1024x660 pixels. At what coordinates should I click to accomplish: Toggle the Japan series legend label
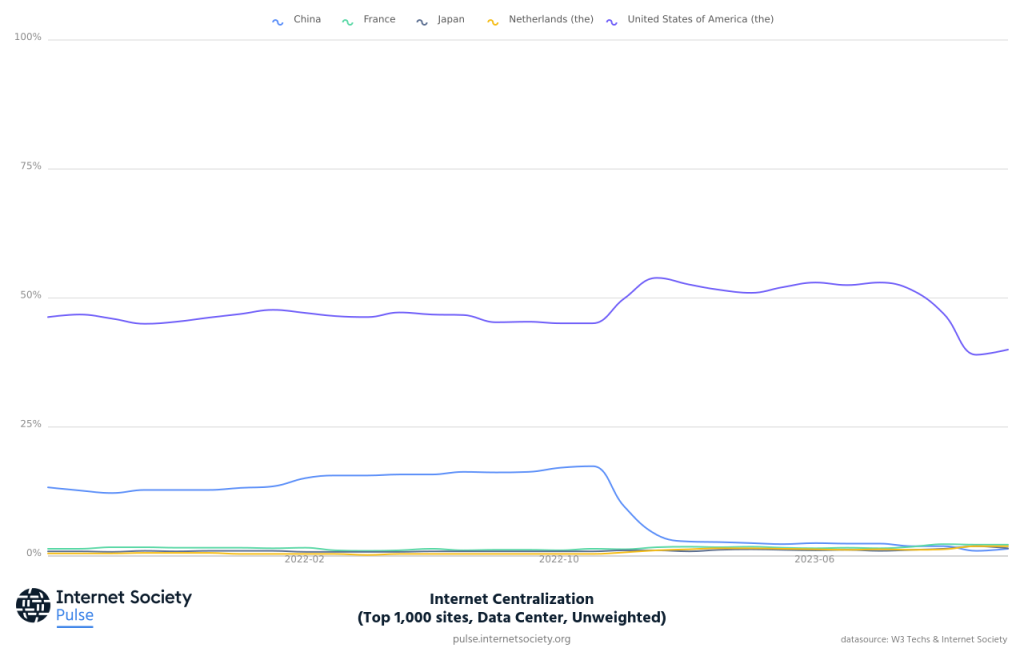[x=451, y=20]
